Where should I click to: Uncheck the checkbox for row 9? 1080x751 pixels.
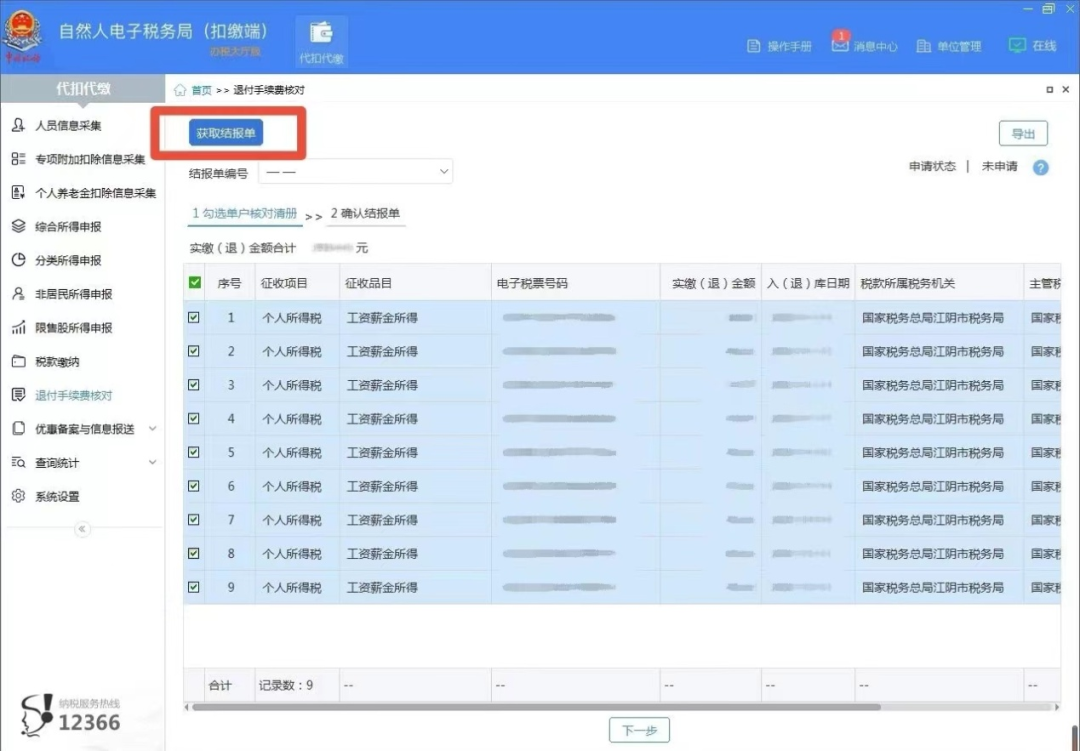(x=194, y=588)
